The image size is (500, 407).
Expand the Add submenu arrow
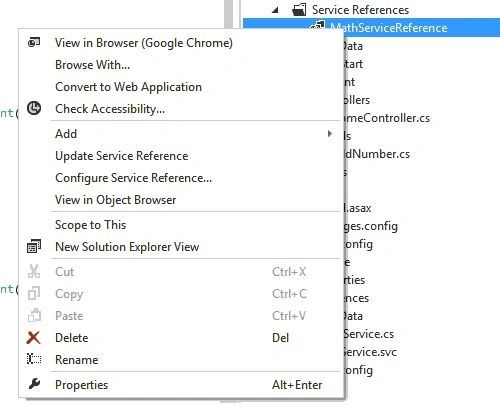[329, 134]
